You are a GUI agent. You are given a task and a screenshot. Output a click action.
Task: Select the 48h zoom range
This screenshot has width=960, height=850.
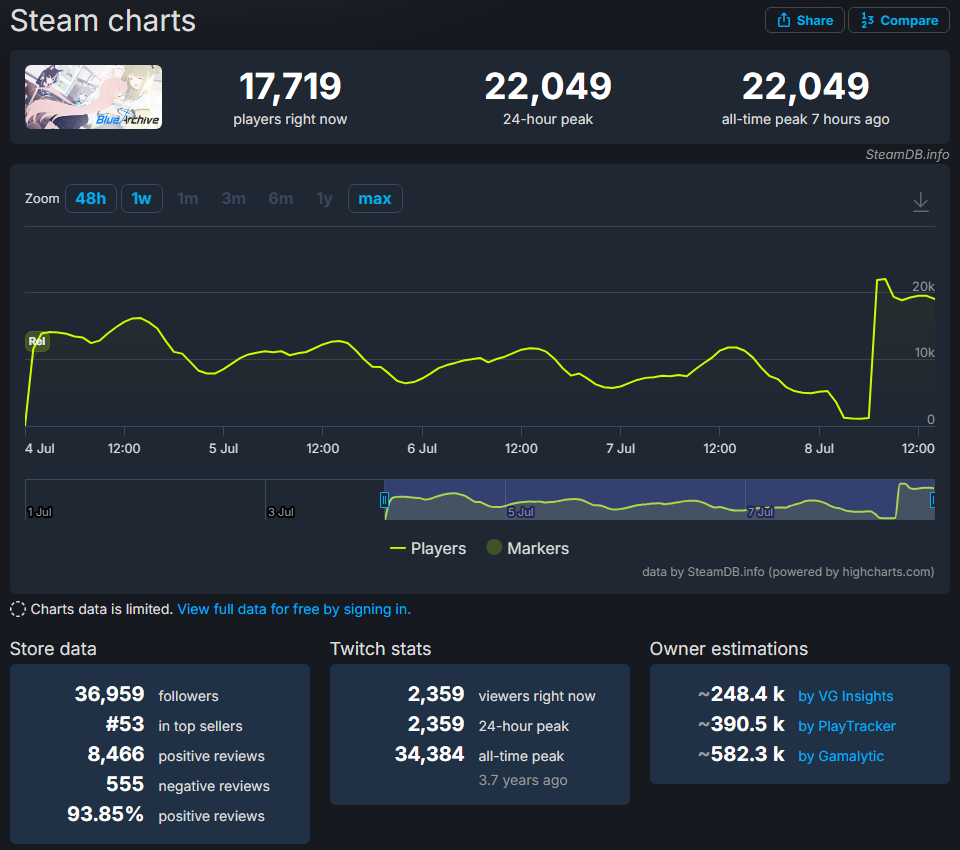pos(91,198)
